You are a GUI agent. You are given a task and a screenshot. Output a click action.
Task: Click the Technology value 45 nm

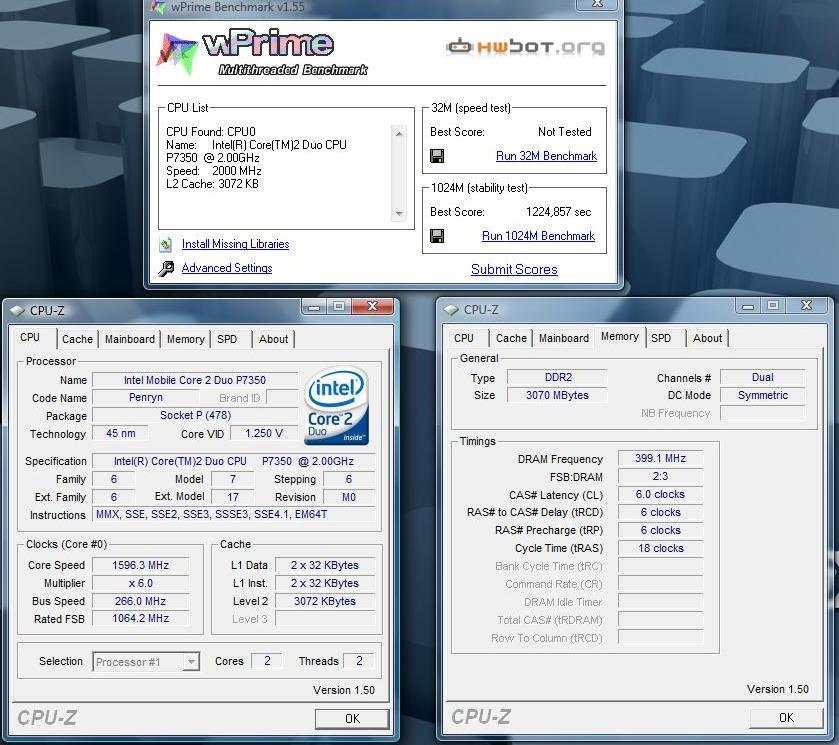pyautogui.click(x=120, y=433)
